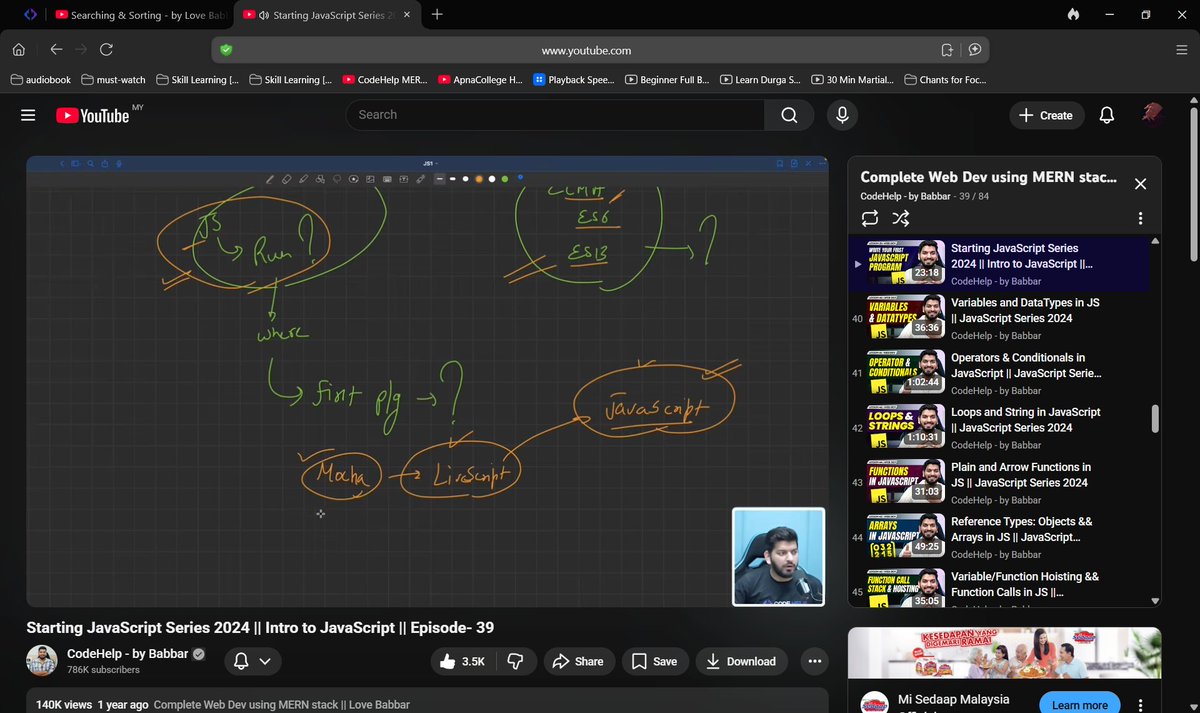This screenshot has height=713, width=1200.
Task: Open the audiobook bookmark folder
Action: pyautogui.click(x=41, y=79)
